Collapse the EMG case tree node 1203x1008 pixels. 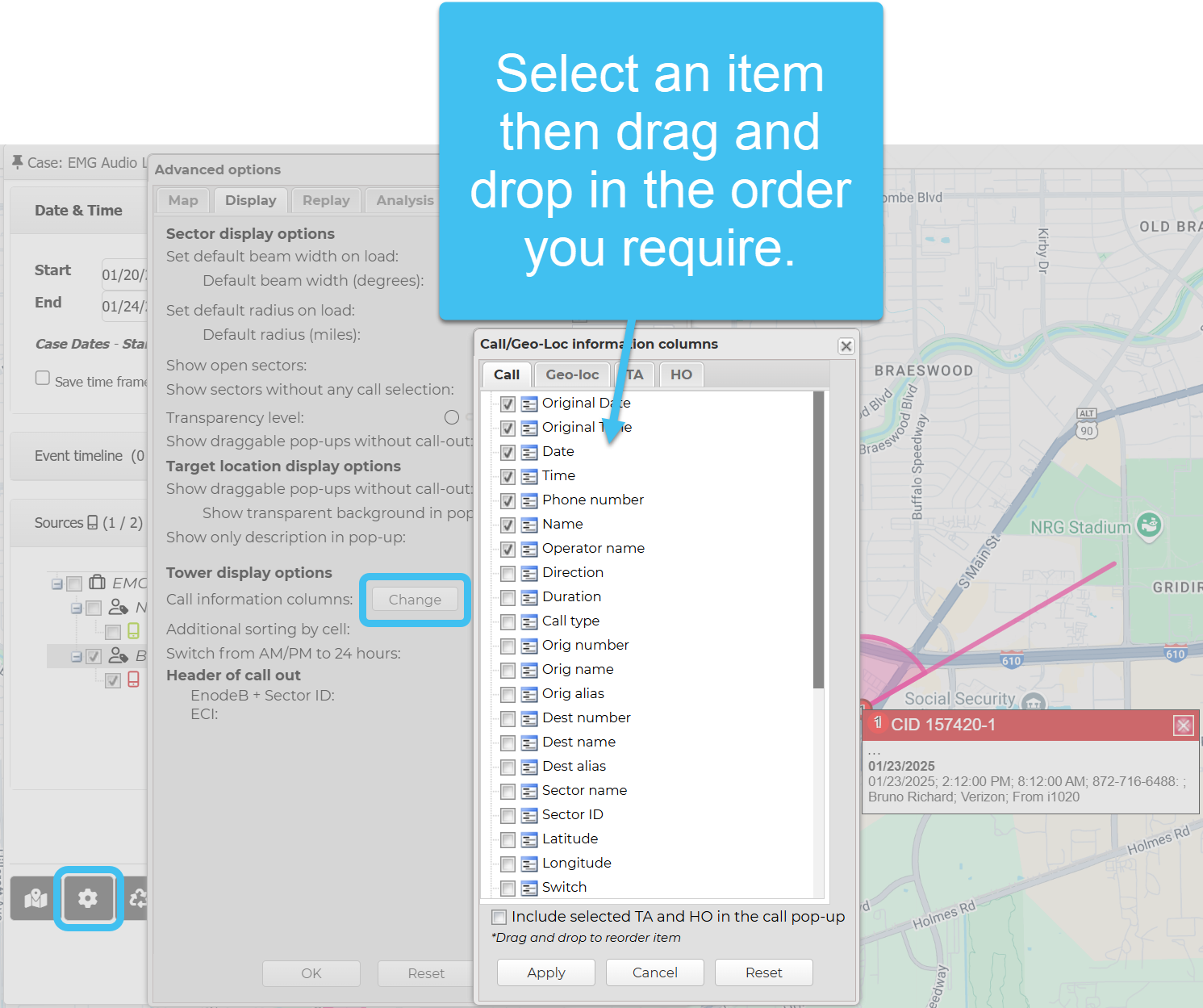coord(57,583)
